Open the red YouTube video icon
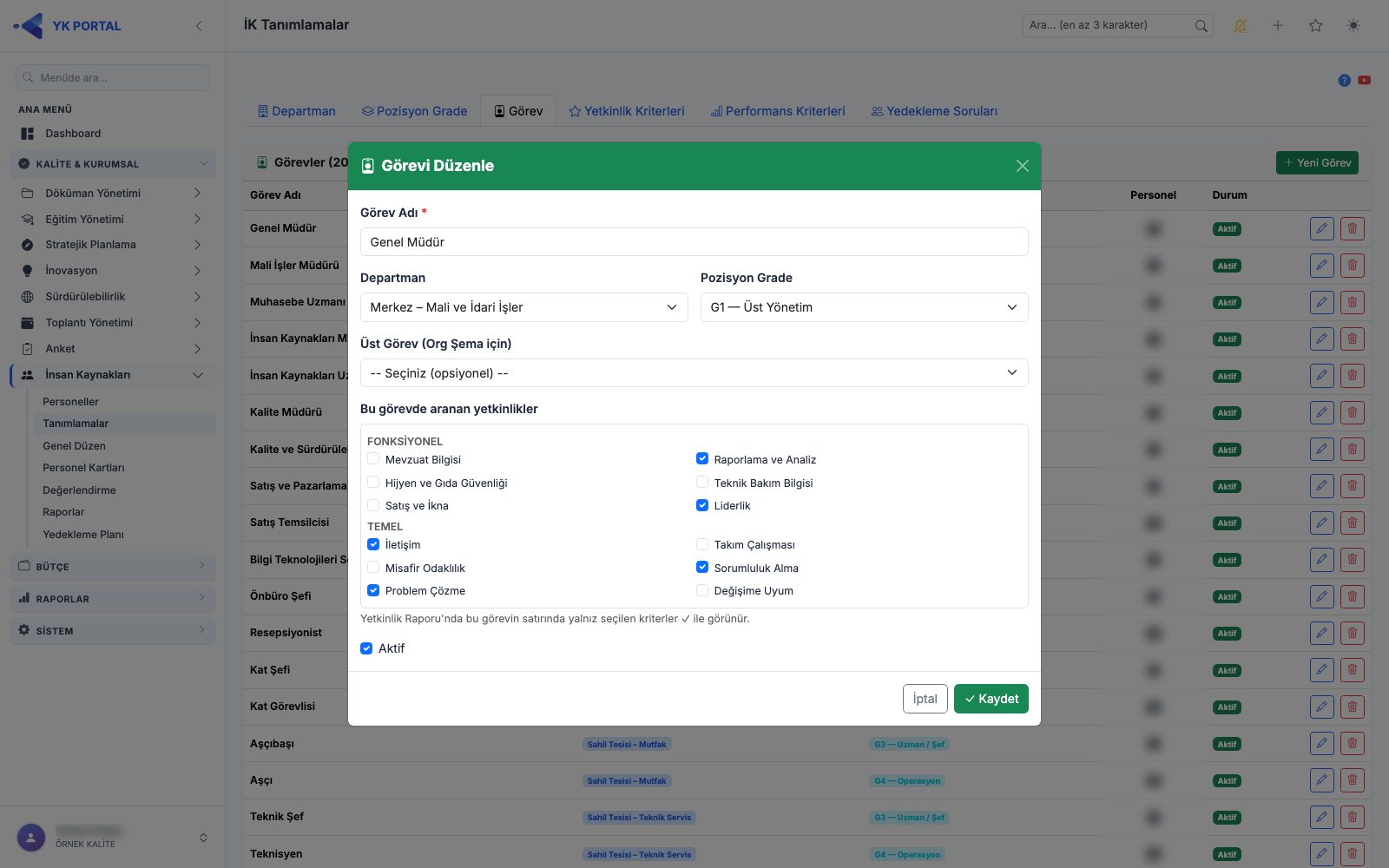This screenshot has width=1389, height=868. (x=1364, y=81)
